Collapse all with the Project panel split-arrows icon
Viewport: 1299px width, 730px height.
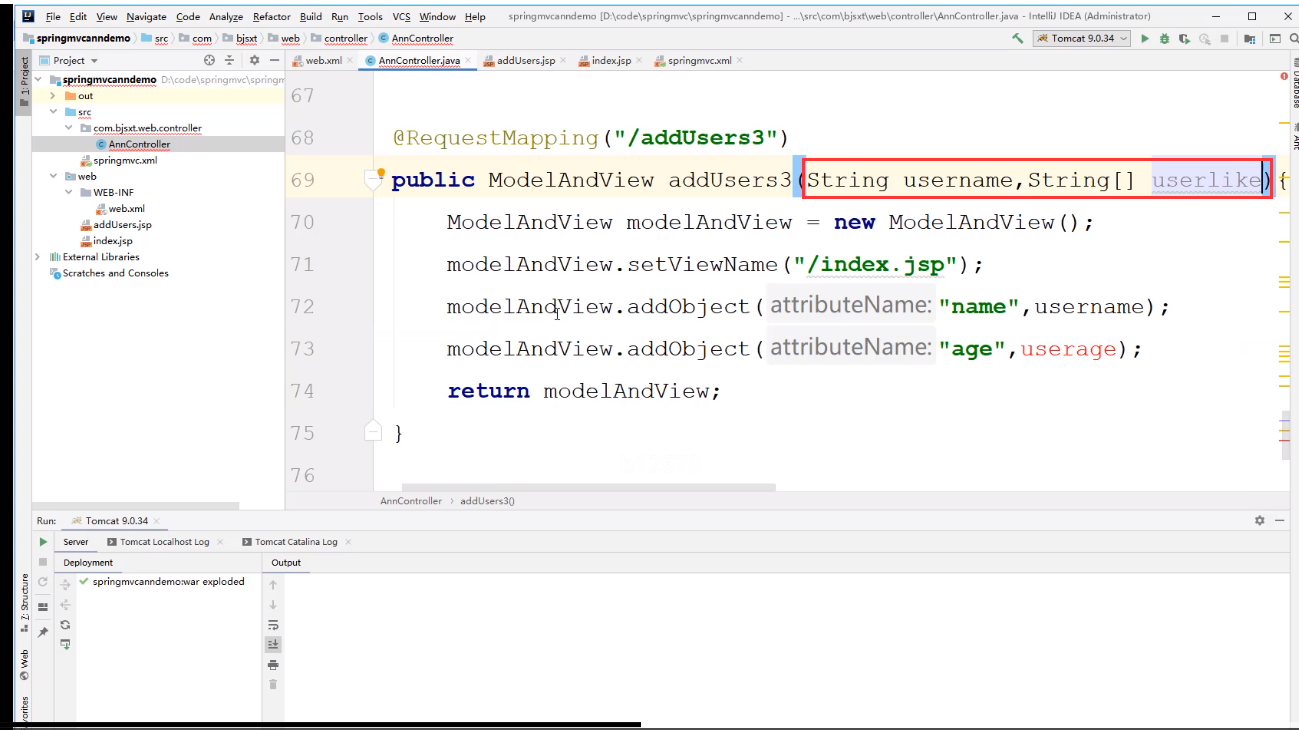point(229,60)
